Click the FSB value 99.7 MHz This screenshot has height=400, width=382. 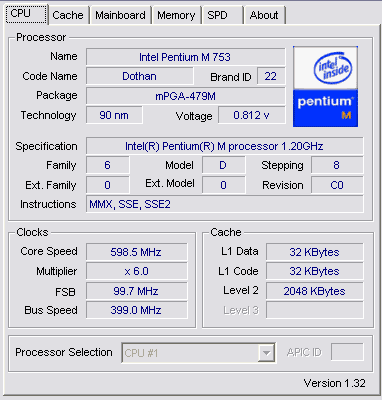click(x=136, y=291)
